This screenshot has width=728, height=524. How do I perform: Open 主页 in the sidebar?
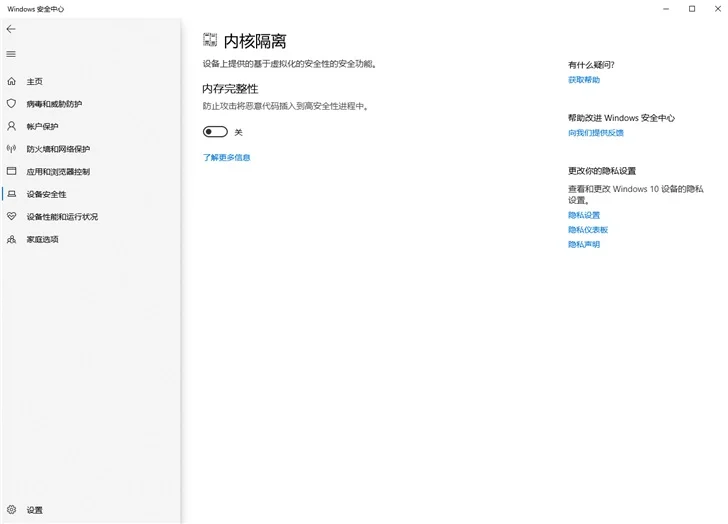[34, 82]
